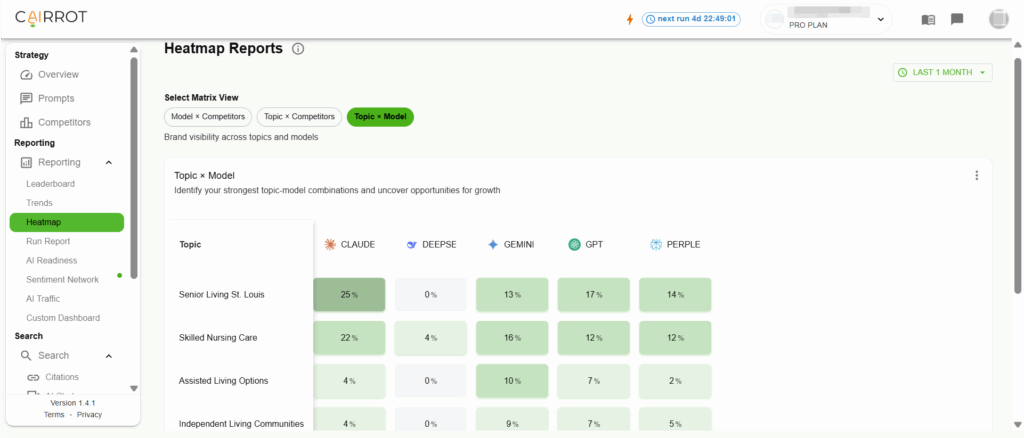Viewport: 1024px width, 438px height.
Task: Click Senior Living St. Louis GPT 17% cell
Action: click(594, 294)
